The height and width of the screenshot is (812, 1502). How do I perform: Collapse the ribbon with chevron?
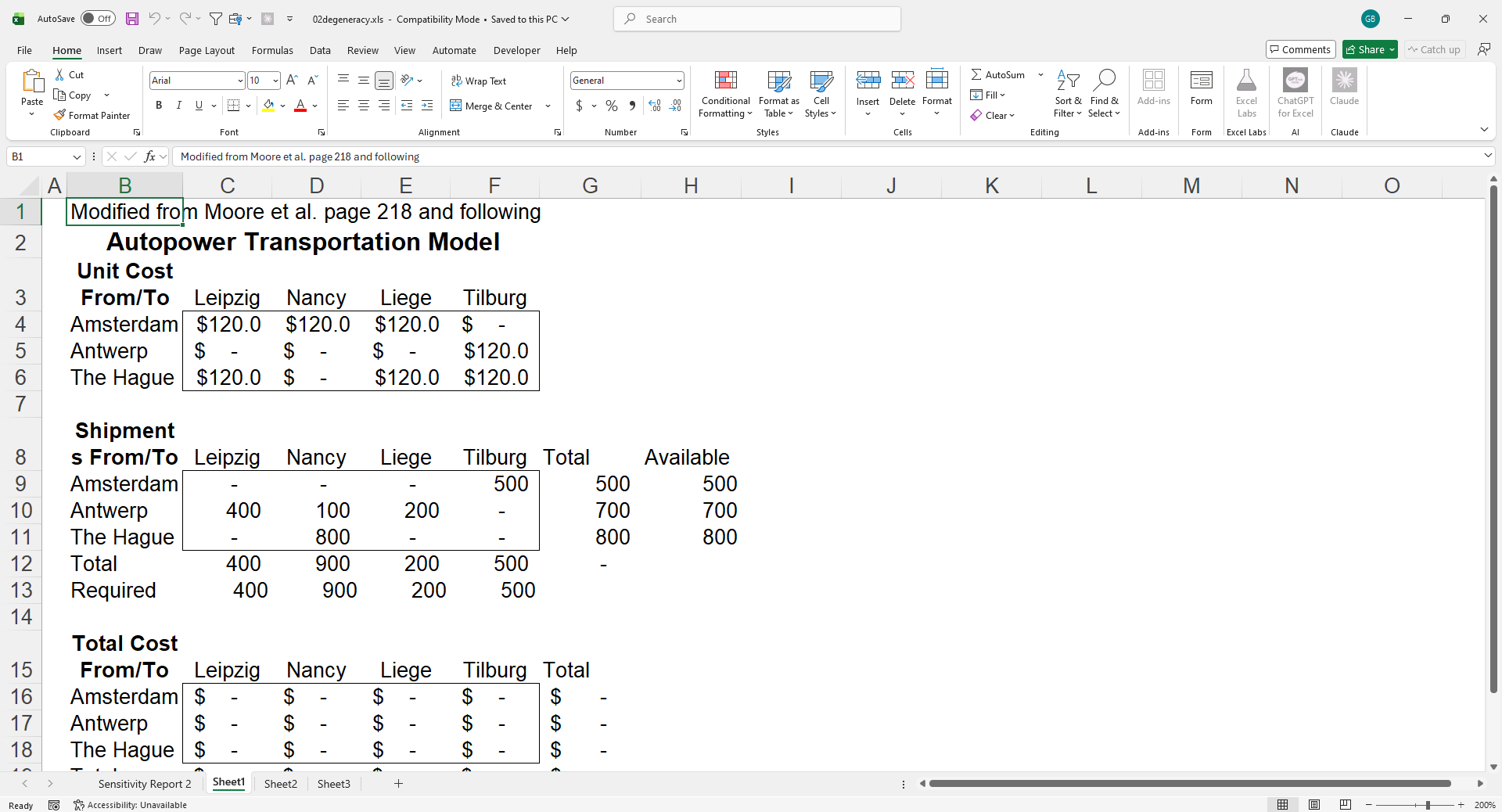point(1484,129)
